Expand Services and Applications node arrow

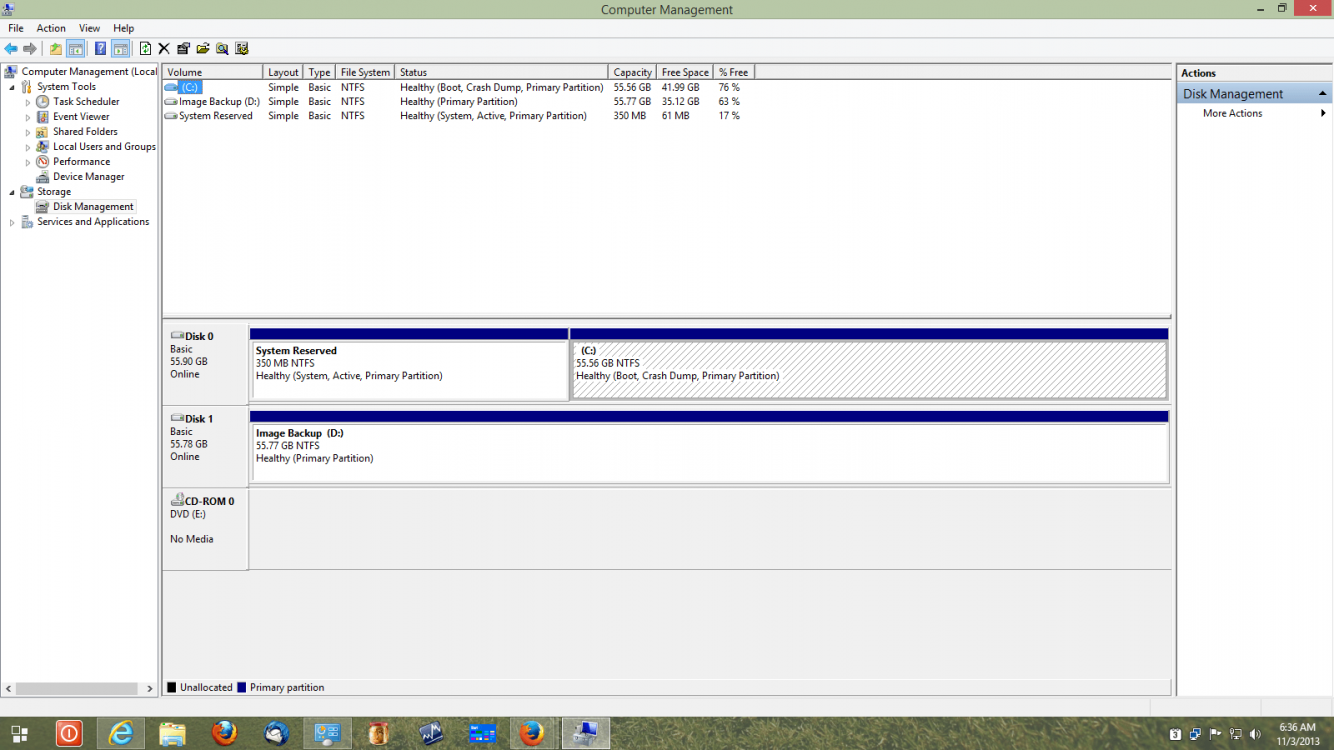click(x=12, y=222)
